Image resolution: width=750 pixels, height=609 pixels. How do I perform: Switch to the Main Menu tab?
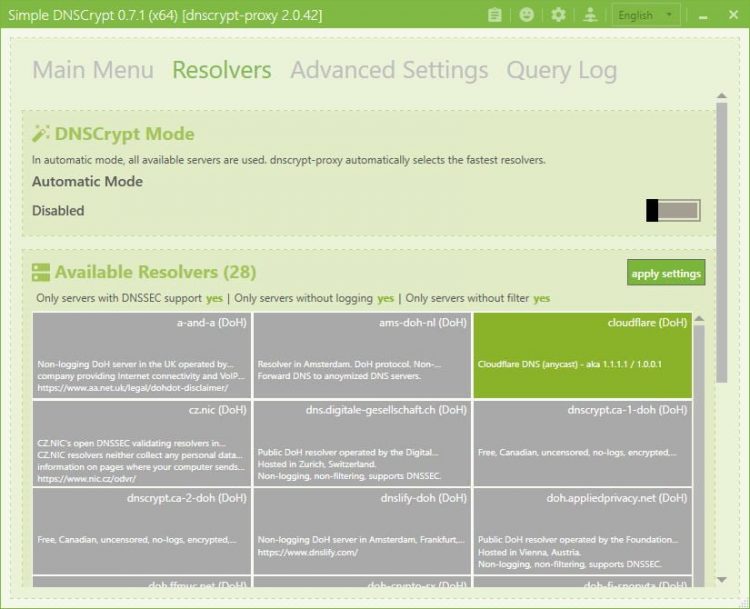tap(93, 70)
